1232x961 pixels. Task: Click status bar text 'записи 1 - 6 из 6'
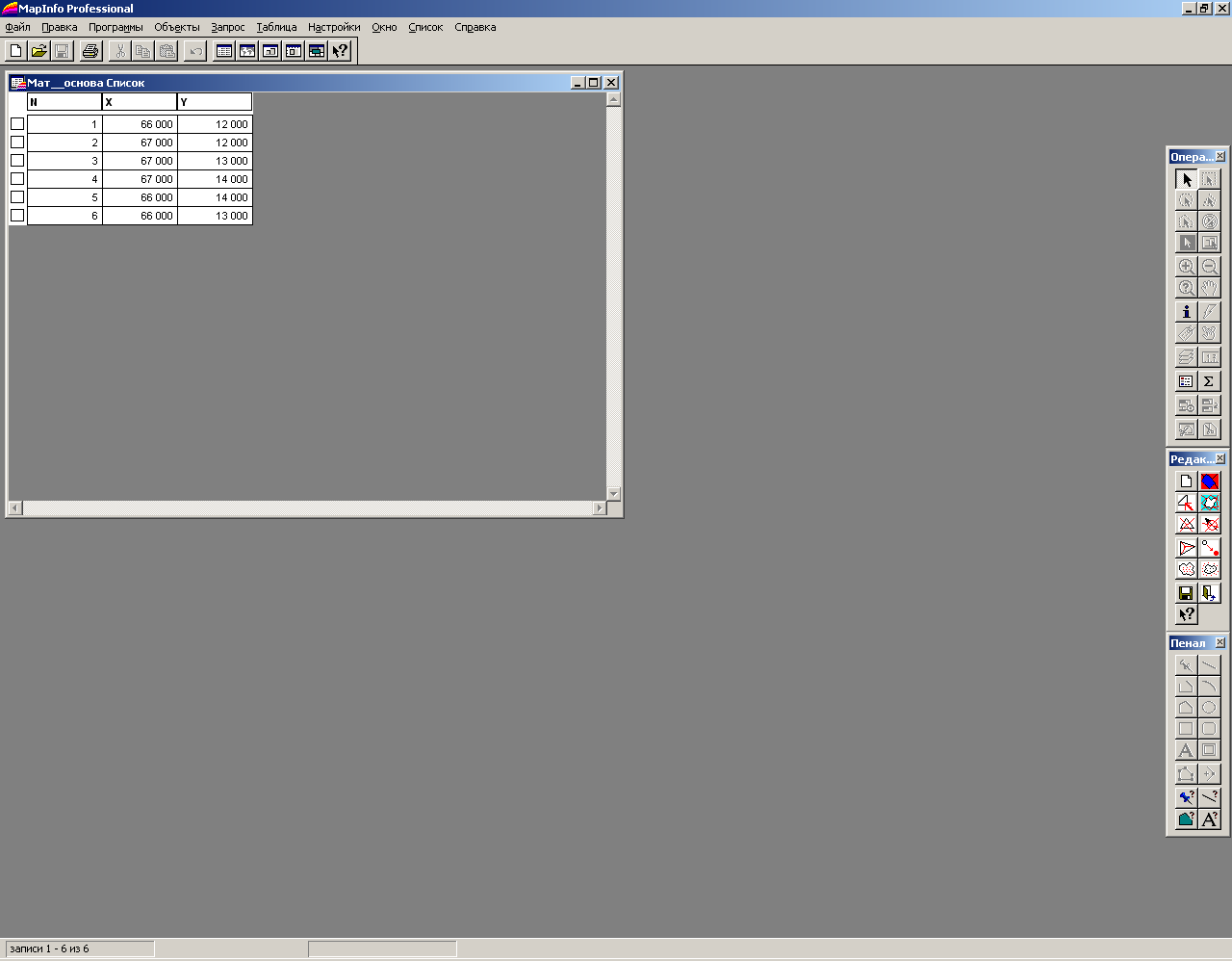pos(49,948)
